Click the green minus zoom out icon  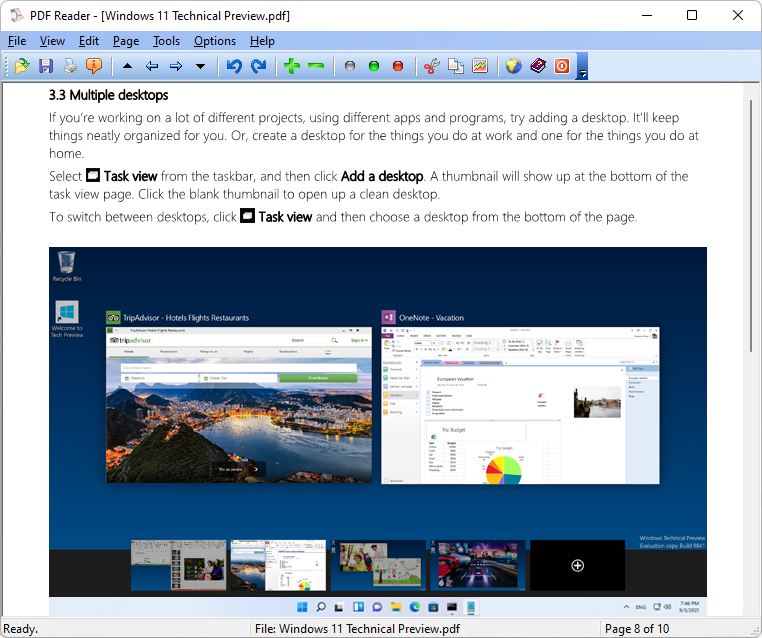tap(316, 66)
